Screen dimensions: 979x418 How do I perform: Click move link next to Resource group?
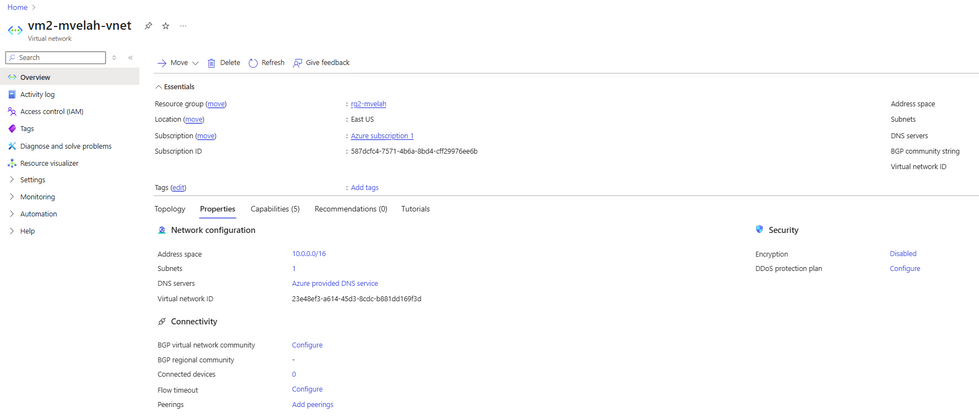pyautogui.click(x=216, y=104)
